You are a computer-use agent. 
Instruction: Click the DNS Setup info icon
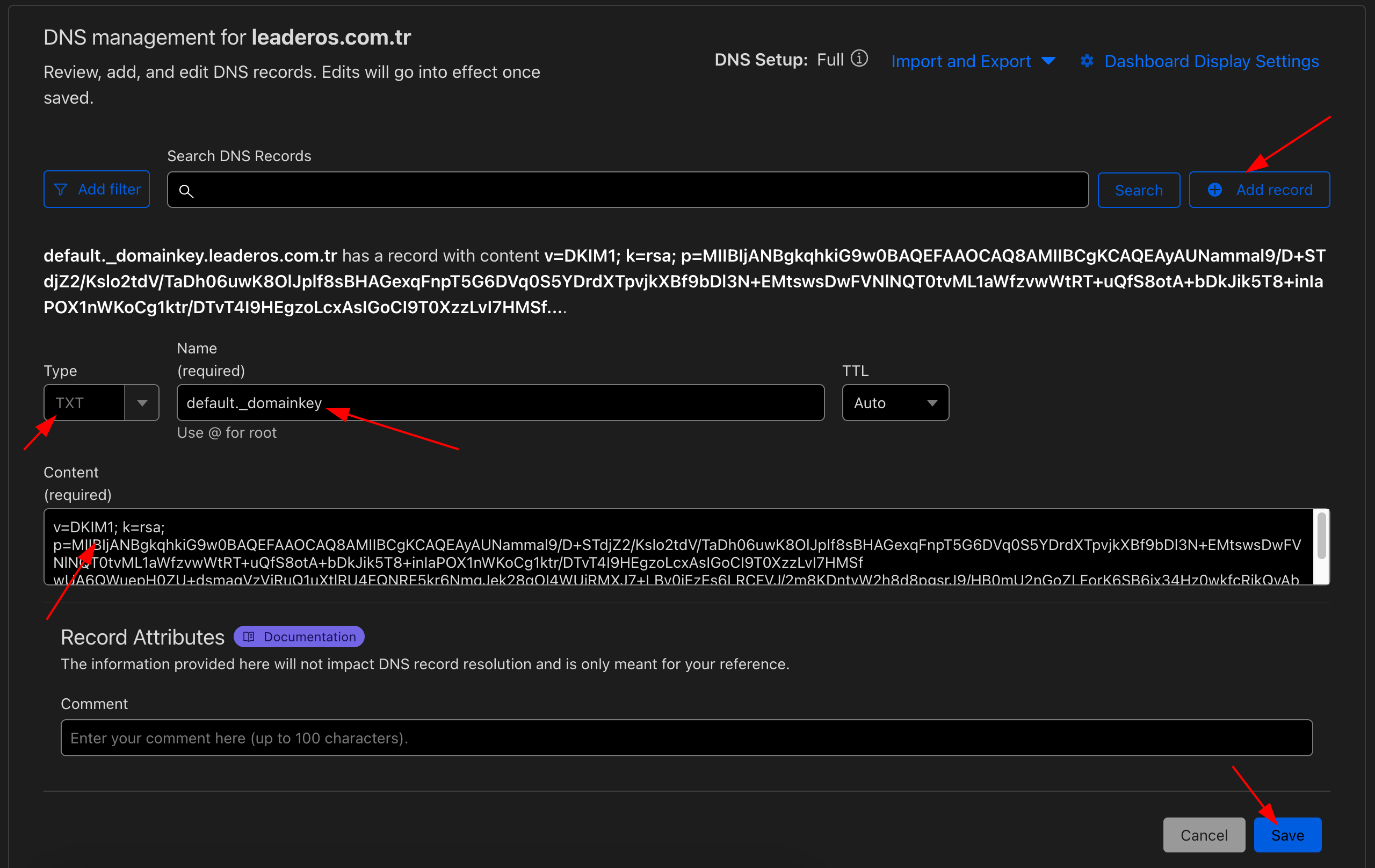[x=859, y=59]
